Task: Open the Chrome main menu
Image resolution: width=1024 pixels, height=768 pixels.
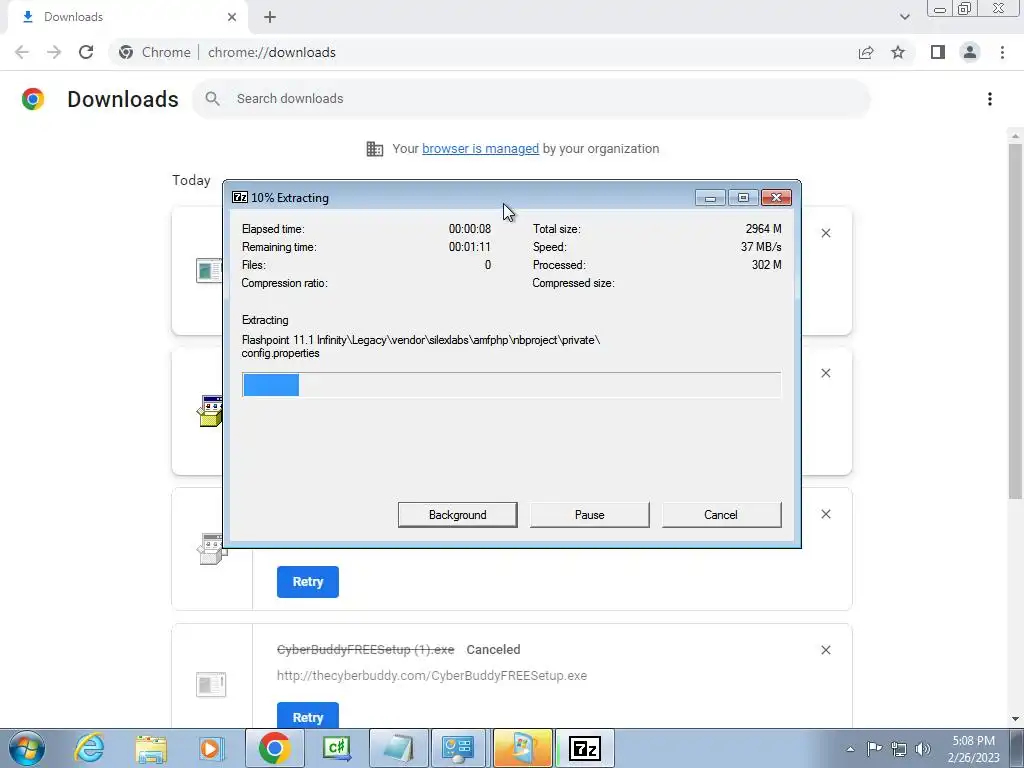Action: (x=1002, y=52)
